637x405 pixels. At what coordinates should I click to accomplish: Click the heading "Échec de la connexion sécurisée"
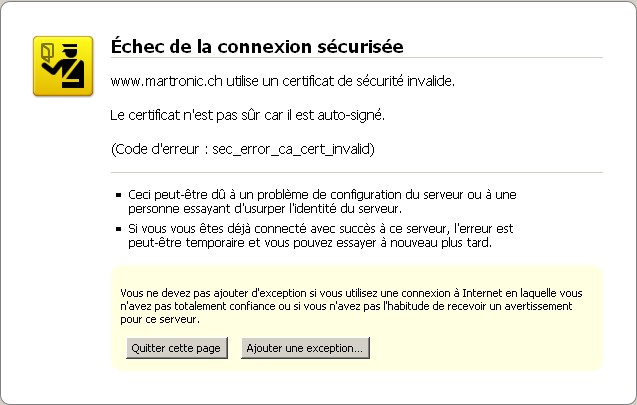(x=257, y=45)
